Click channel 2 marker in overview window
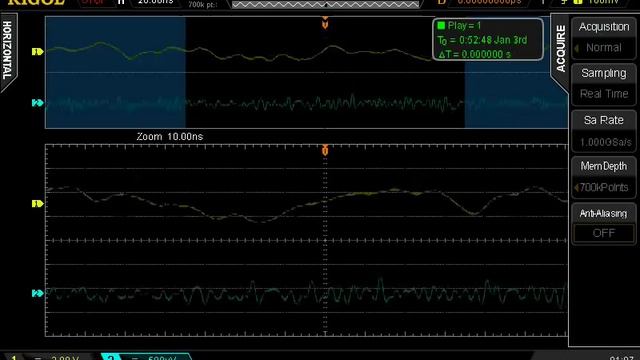The height and width of the screenshot is (360, 640). point(38,103)
